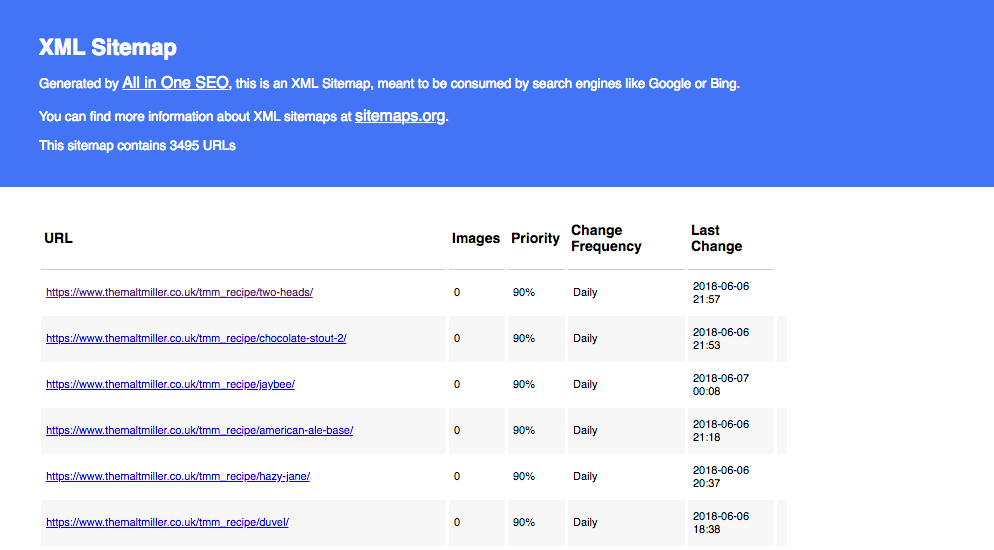Go to the hazy-jane recipe URL

coord(178,477)
